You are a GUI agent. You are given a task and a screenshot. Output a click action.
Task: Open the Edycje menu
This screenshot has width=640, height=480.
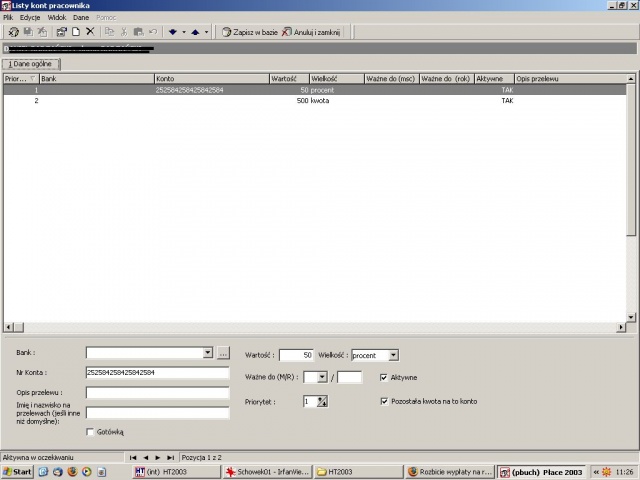point(30,18)
